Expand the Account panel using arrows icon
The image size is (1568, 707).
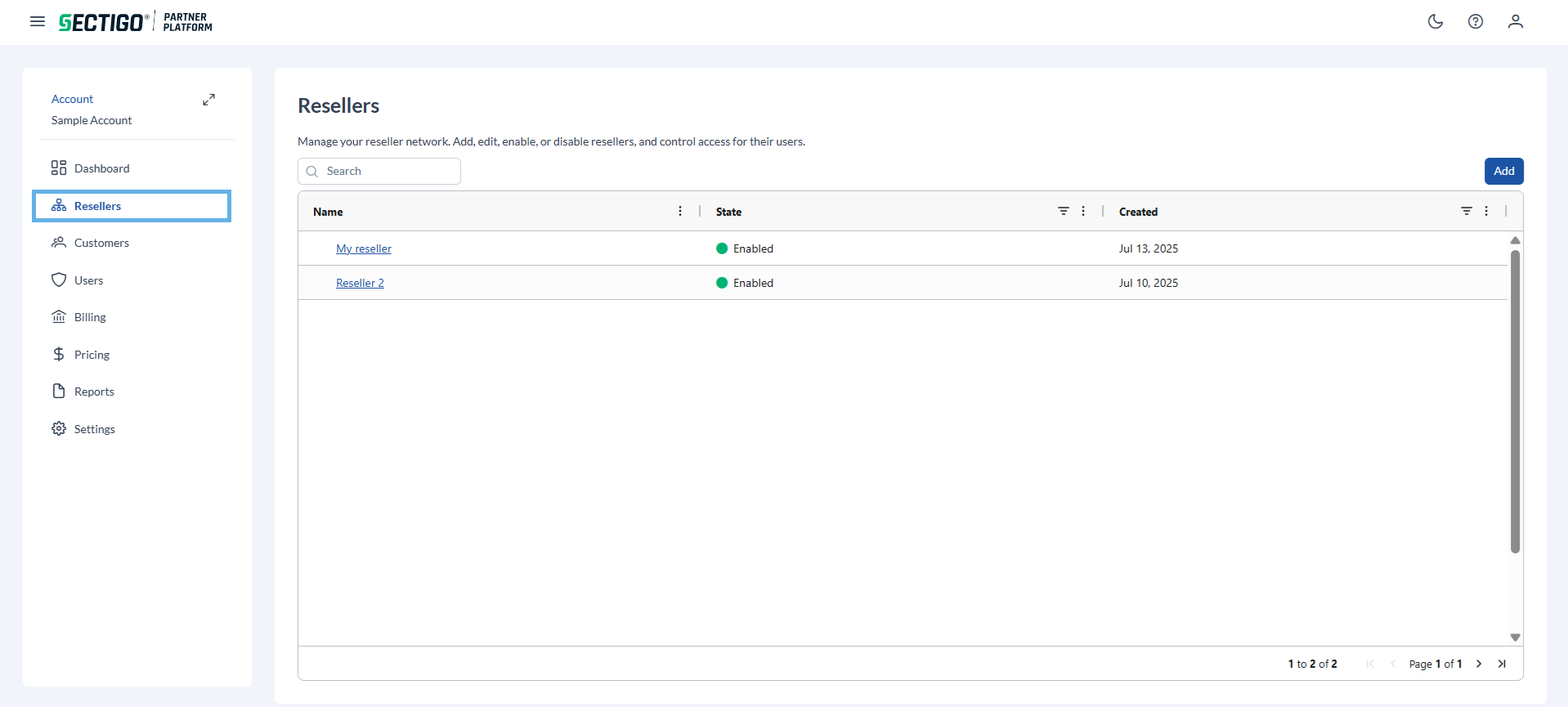[209, 100]
